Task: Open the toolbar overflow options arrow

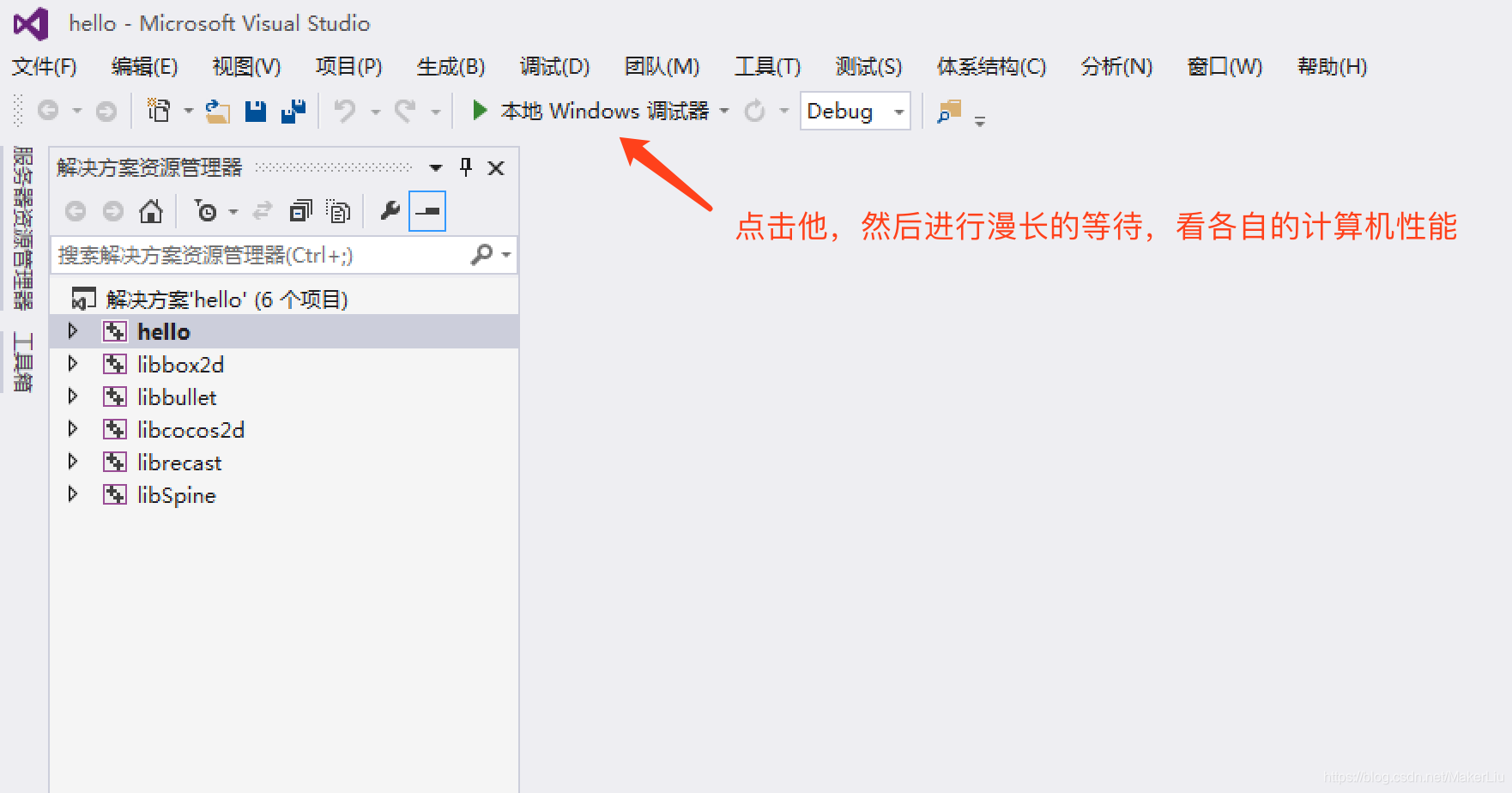Action: 980,121
